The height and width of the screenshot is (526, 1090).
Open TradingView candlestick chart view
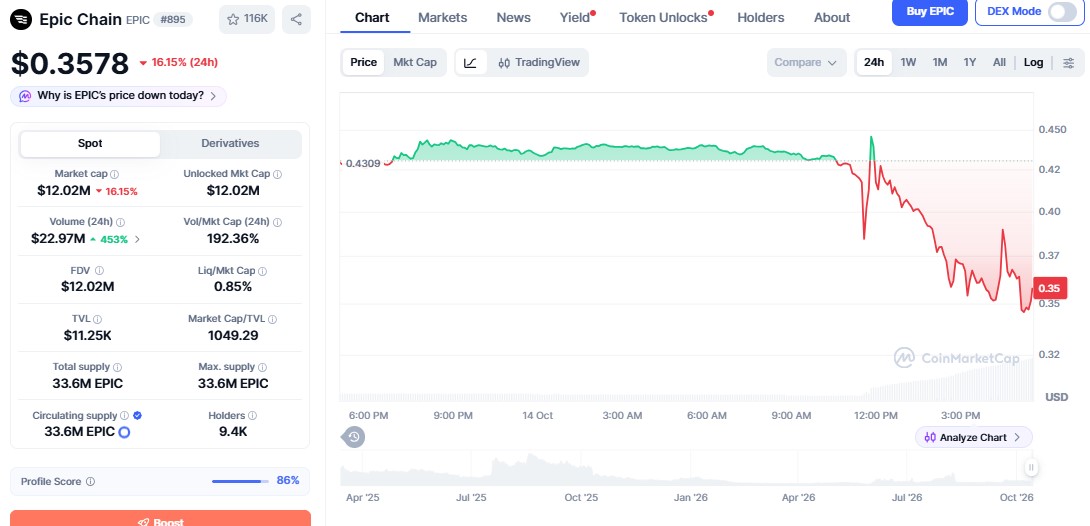(x=539, y=63)
